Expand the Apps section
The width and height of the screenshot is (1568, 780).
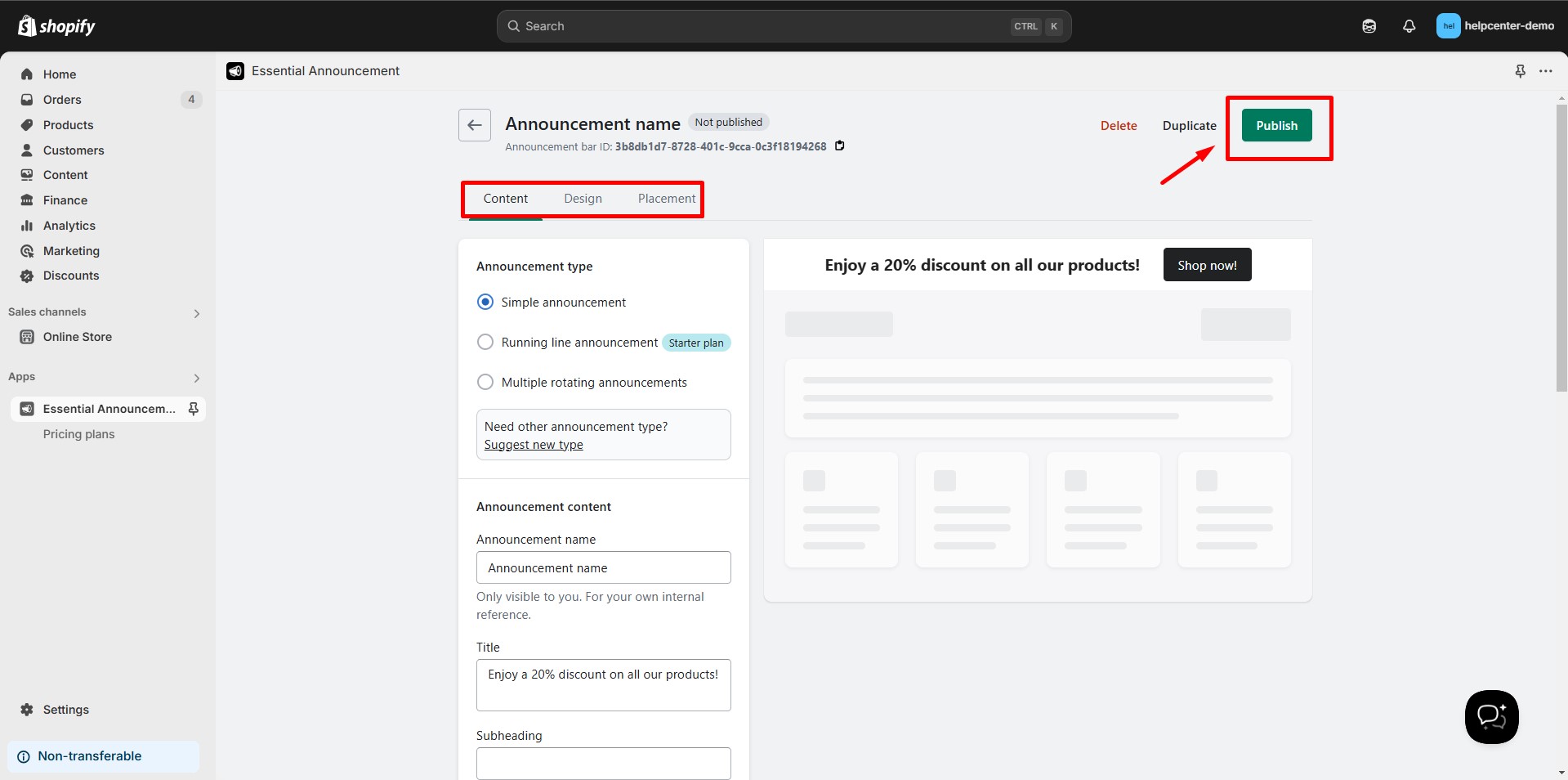[x=196, y=378]
